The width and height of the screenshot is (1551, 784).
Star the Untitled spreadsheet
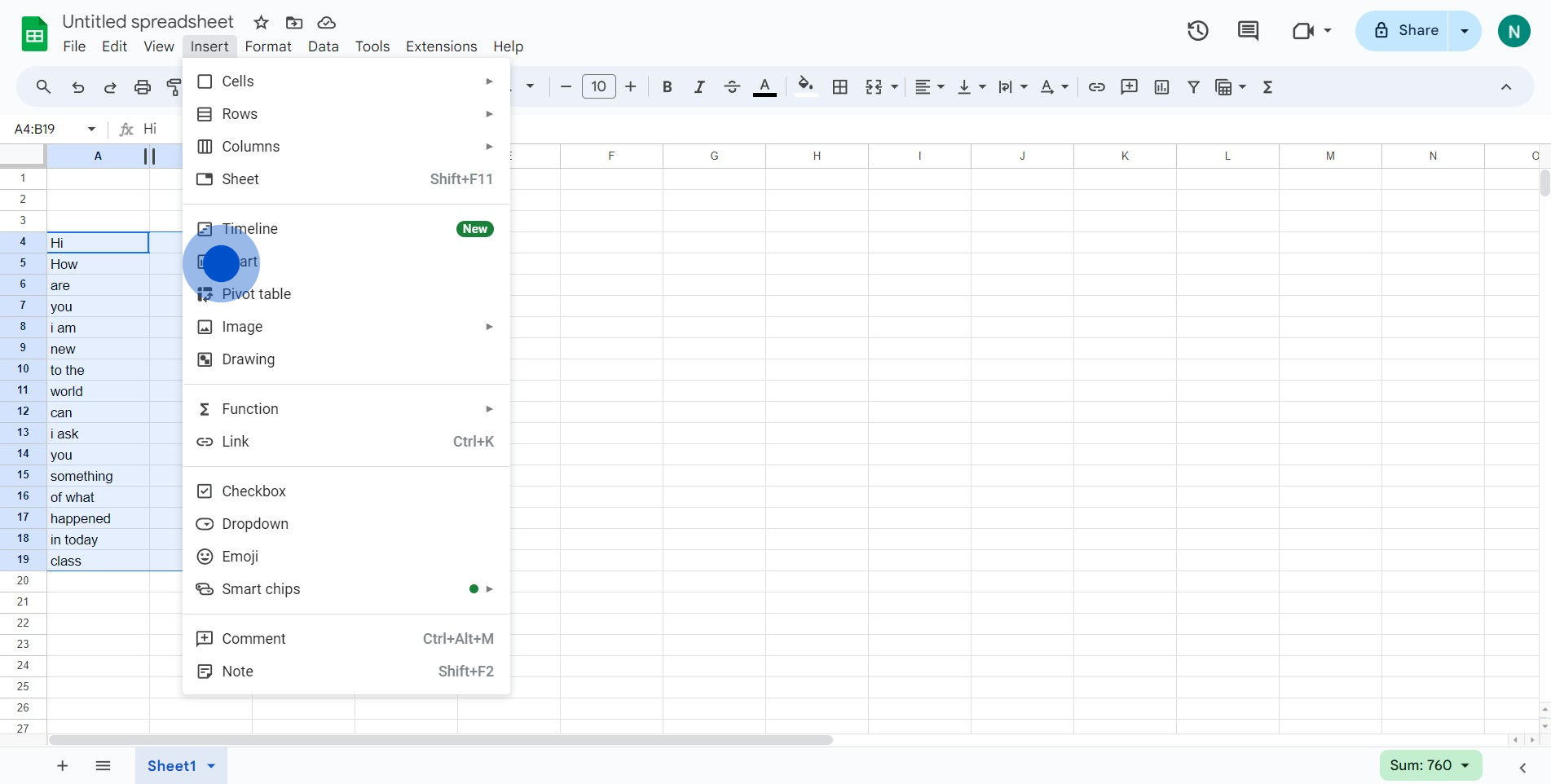261,23
